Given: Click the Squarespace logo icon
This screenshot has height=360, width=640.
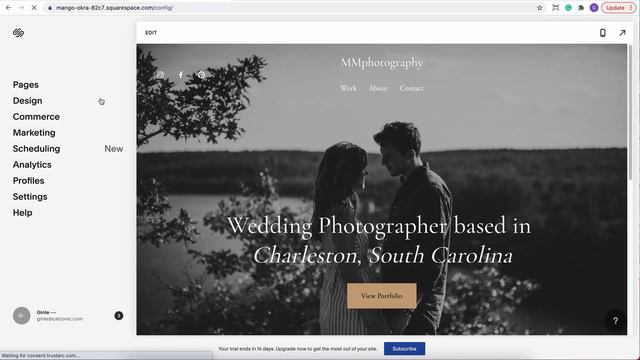Looking at the screenshot, I should tap(18, 33).
